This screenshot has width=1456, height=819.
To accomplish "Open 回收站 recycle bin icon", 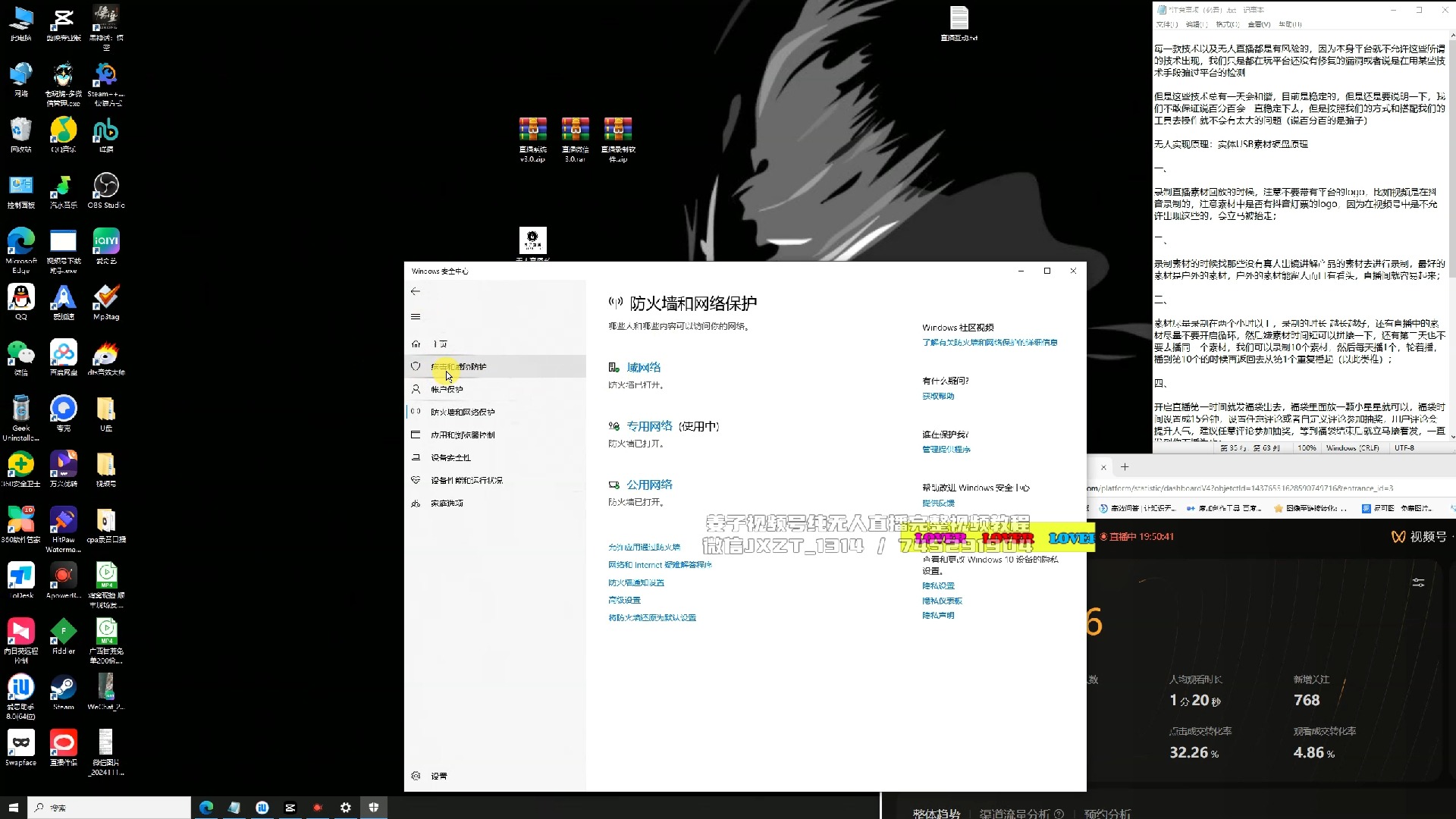I will tap(21, 135).
